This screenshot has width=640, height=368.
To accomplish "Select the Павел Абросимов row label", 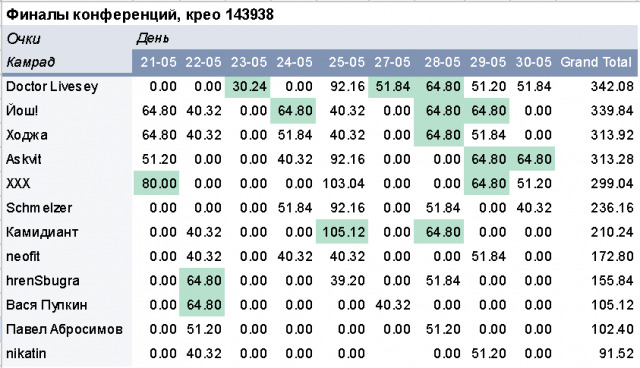I will [64, 329].
